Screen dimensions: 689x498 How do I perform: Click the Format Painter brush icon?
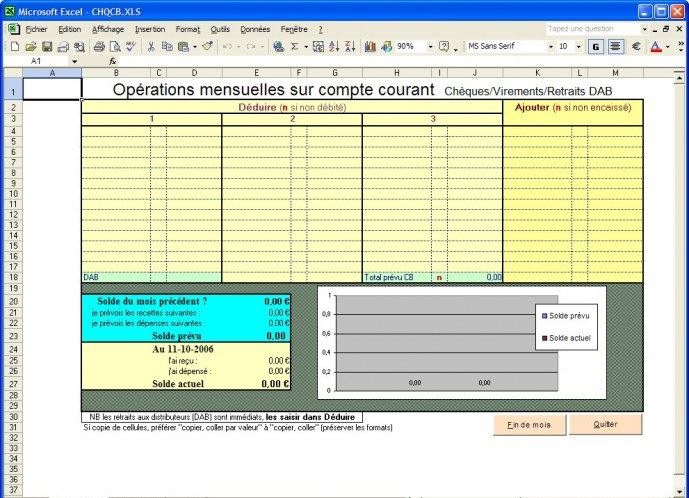pyautogui.click(x=207, y=46)
